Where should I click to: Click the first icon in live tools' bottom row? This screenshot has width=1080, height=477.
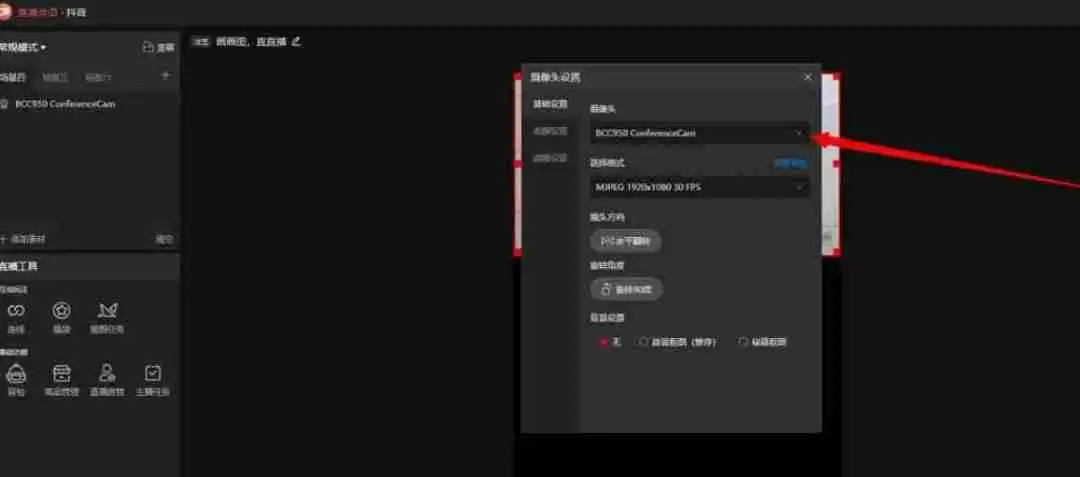16,374
